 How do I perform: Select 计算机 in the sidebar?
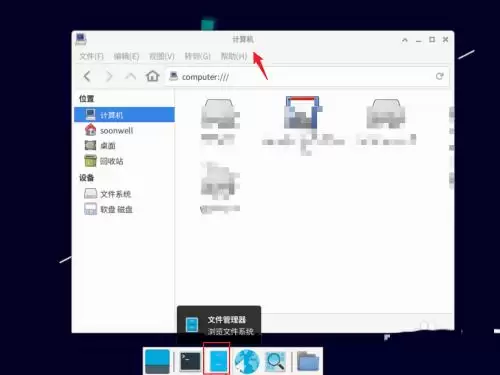(x=124, y=115)
